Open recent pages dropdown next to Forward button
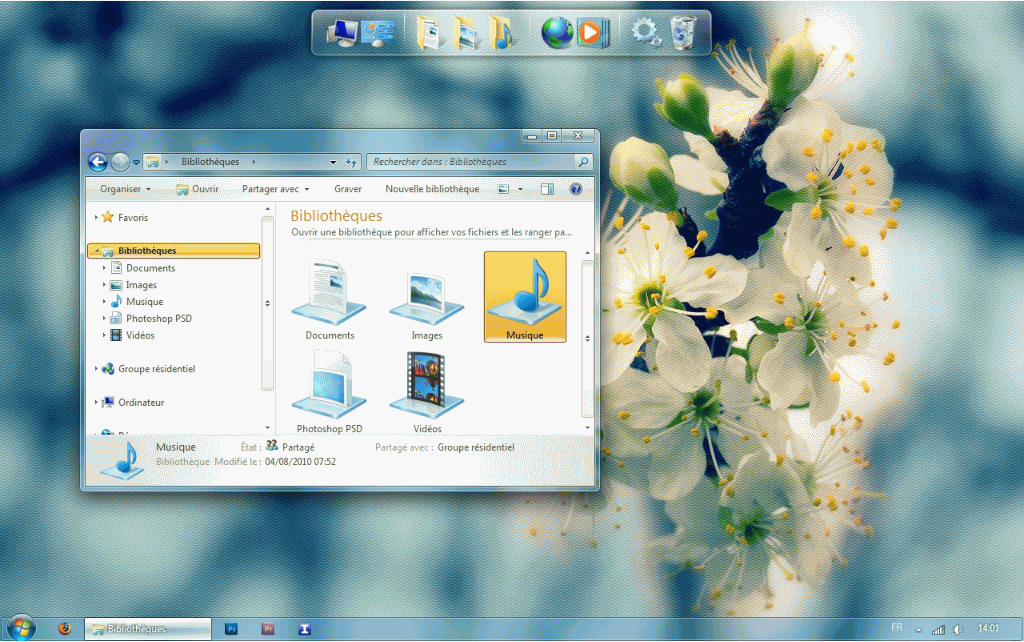The image size is (1024, 642). click(x=136, y=162)
